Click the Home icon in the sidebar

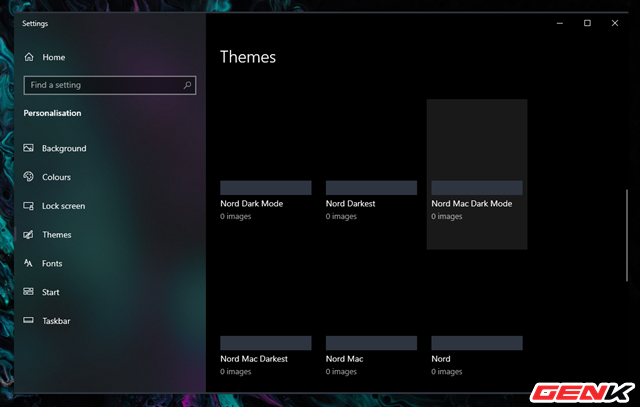point(29,58)
